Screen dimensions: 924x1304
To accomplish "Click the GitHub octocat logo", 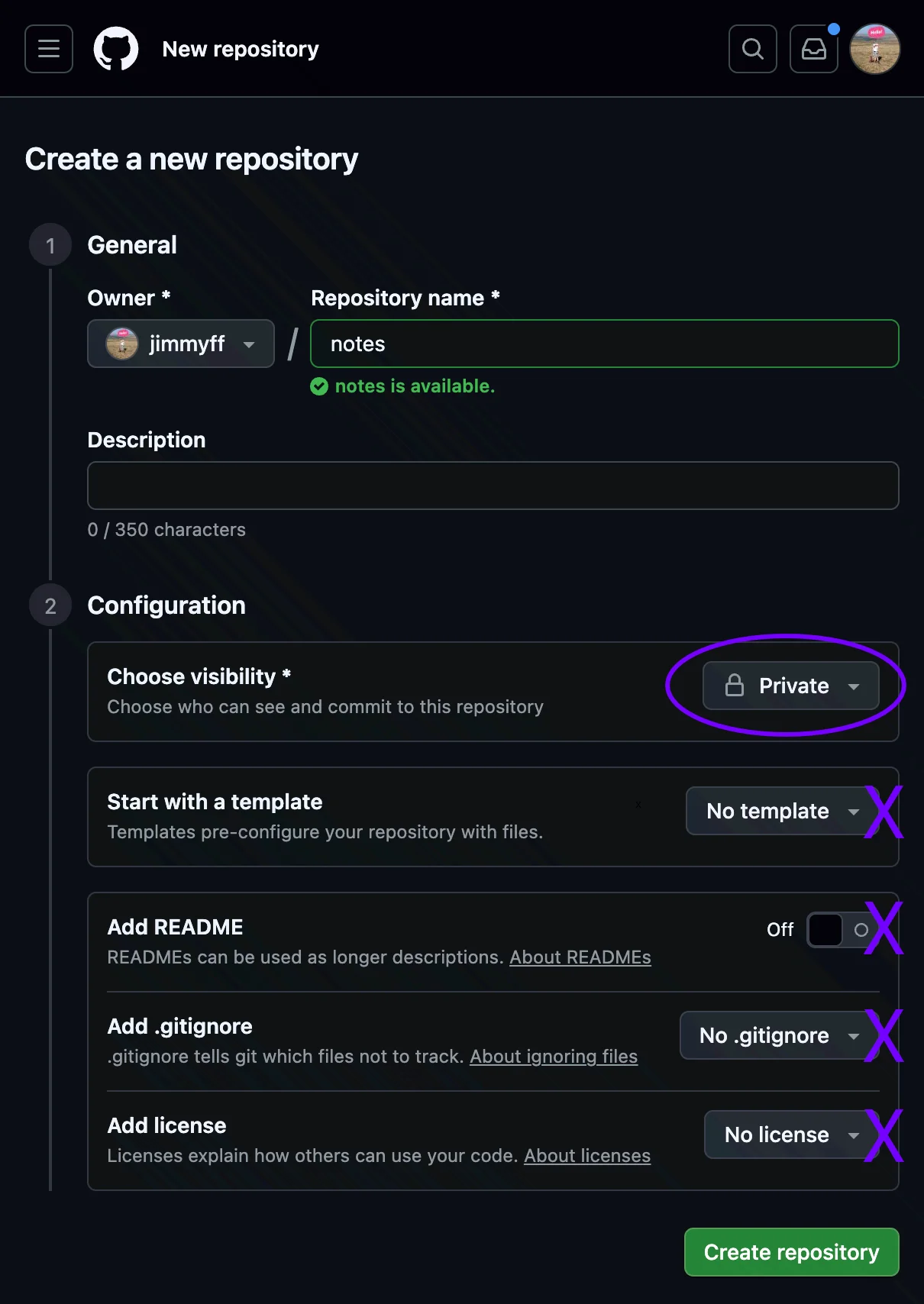I will pos(116,49).
